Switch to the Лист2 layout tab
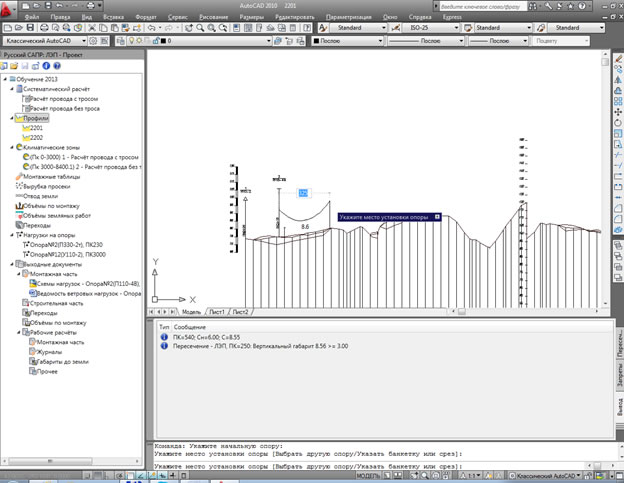 point(240,312)
